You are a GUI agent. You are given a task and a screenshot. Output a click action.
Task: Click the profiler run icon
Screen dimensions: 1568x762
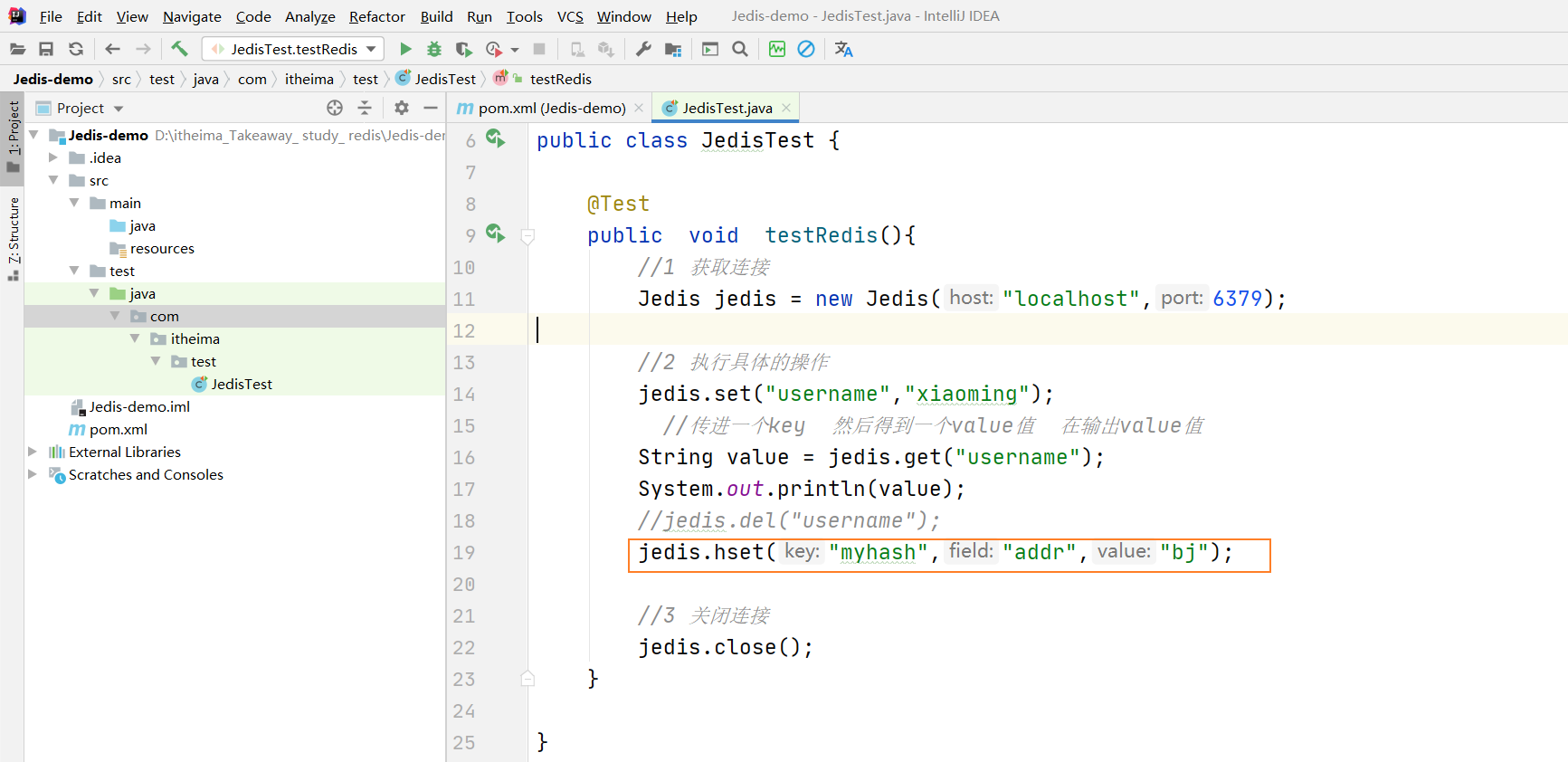(x=494, y=49)
